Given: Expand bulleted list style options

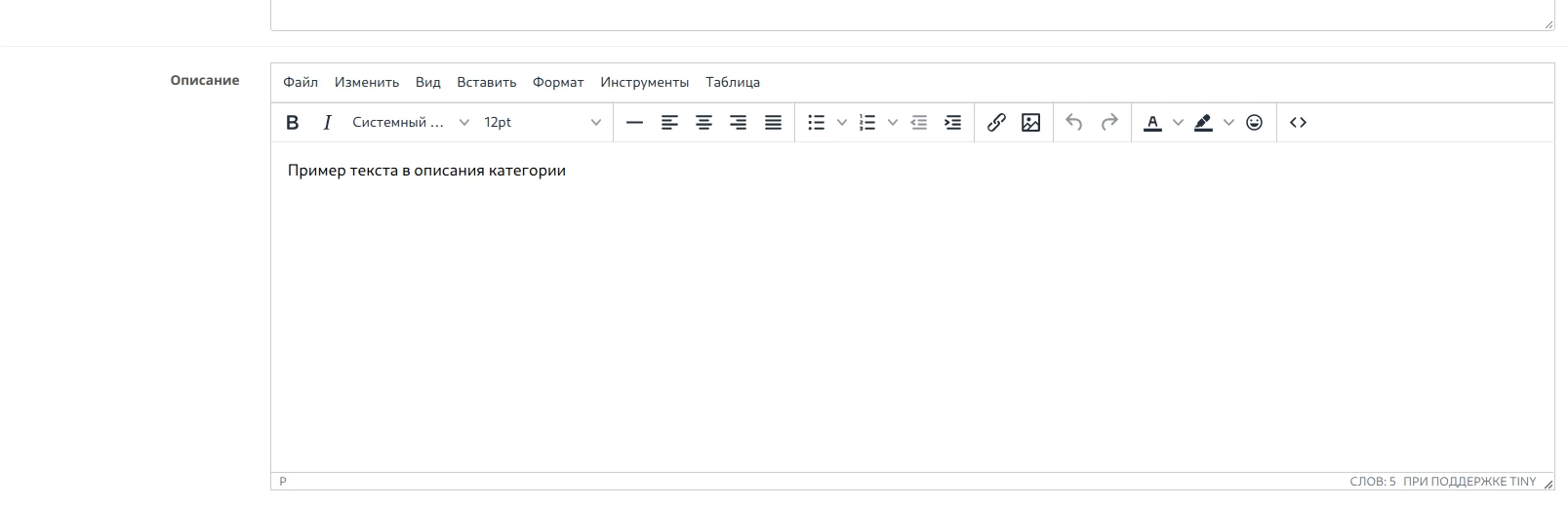Looking at the screenshot, I should click(842, 122).
